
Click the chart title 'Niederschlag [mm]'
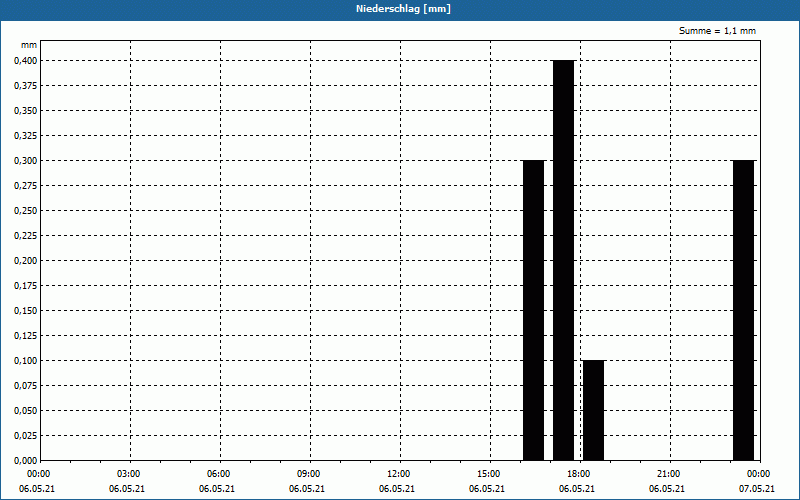click(403, 9)
